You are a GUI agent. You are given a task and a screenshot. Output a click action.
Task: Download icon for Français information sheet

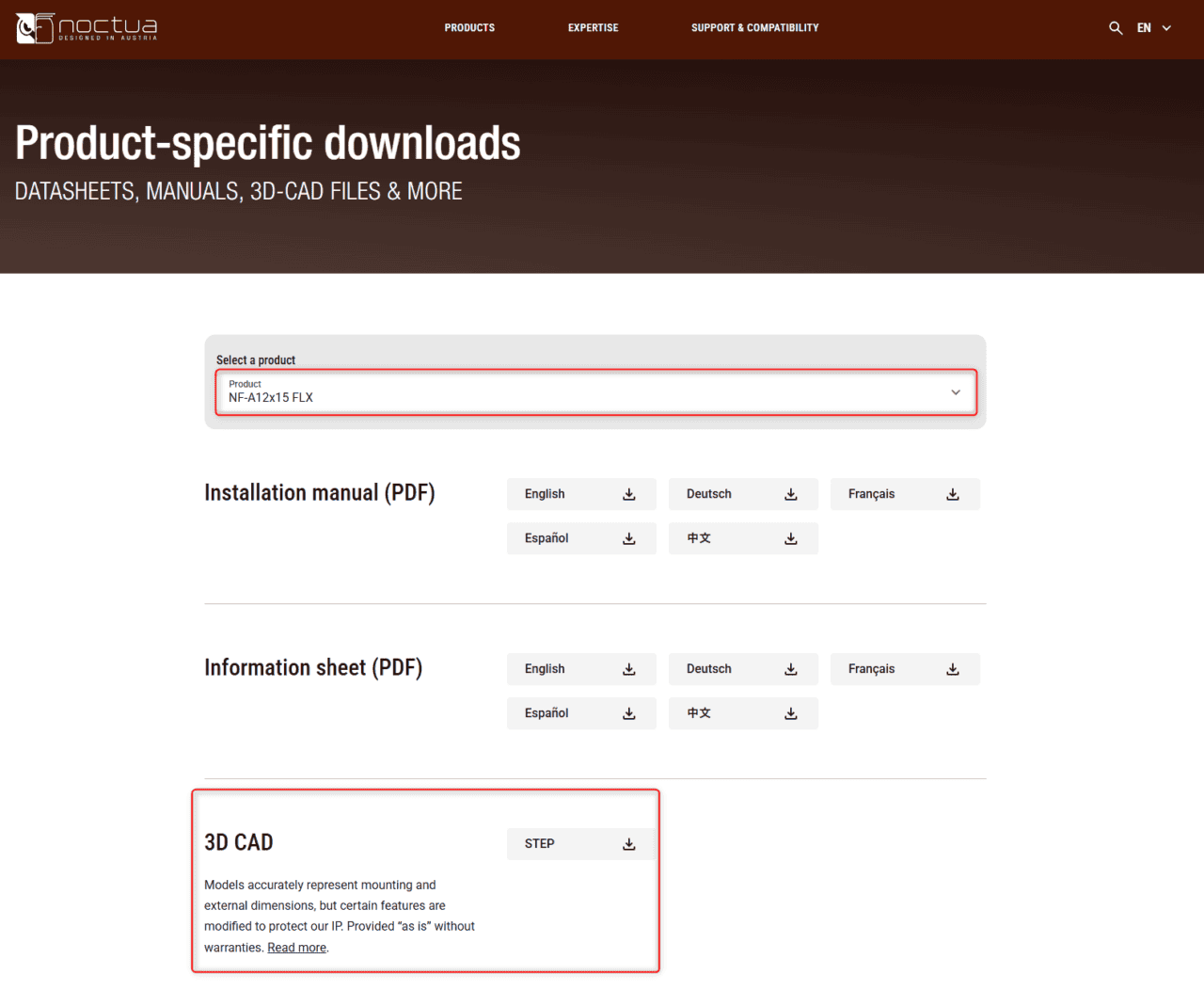(953, 670)
